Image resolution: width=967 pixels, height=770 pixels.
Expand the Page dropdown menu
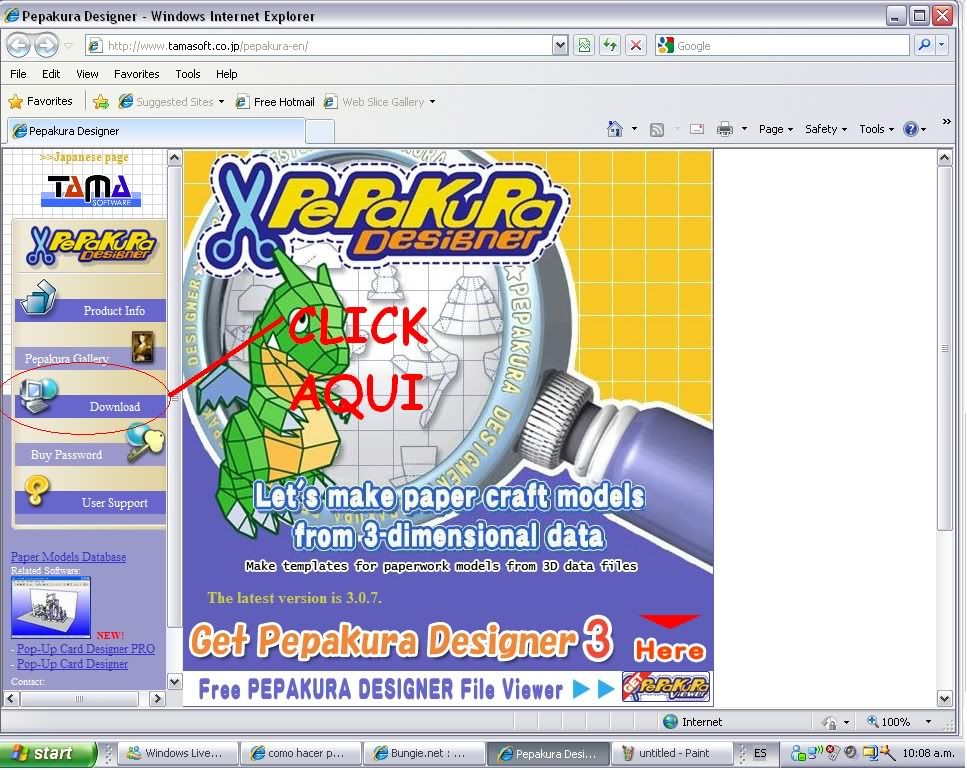tap(775, 129)
